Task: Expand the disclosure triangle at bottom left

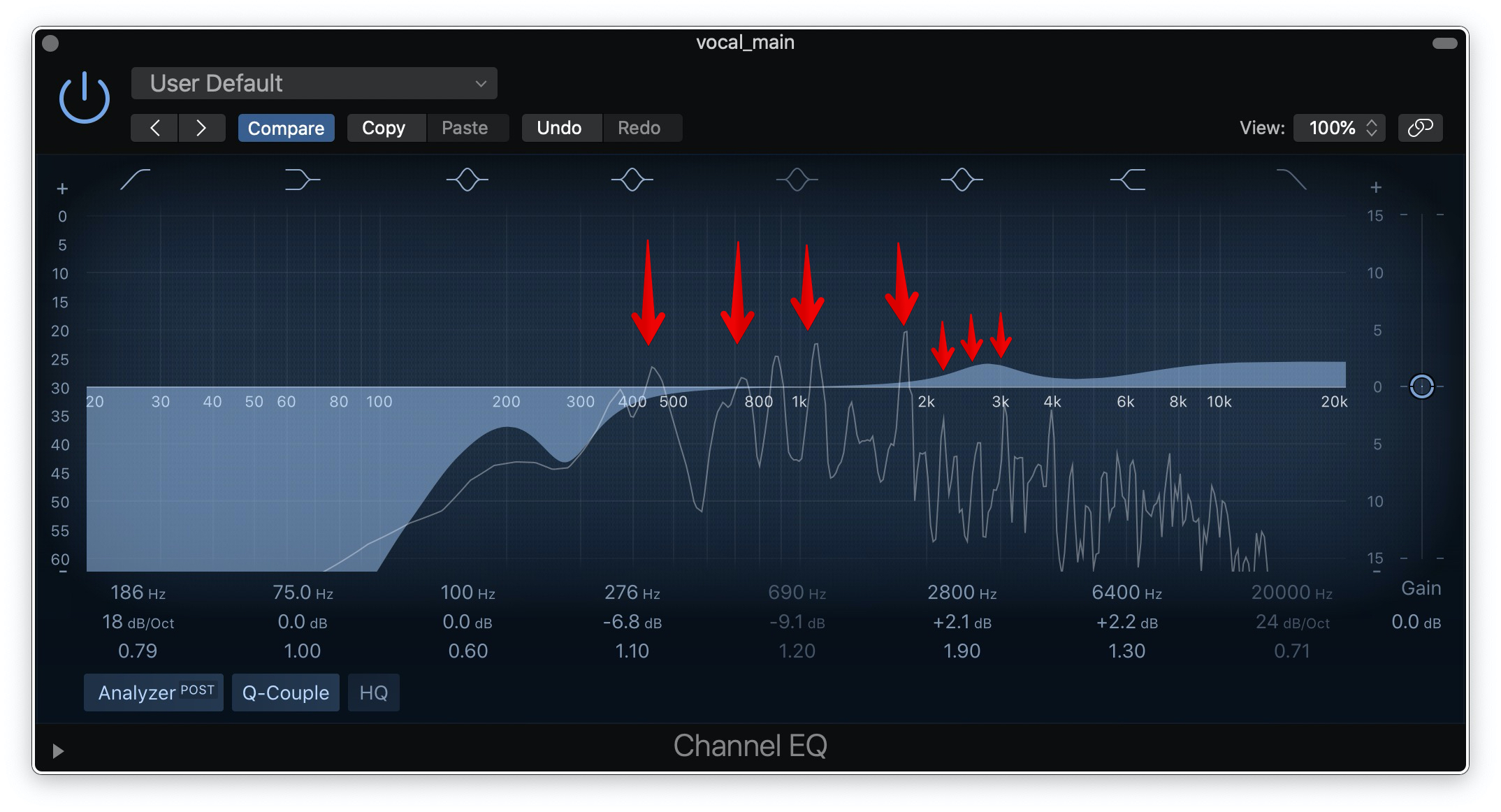Action: pos(58,751)
